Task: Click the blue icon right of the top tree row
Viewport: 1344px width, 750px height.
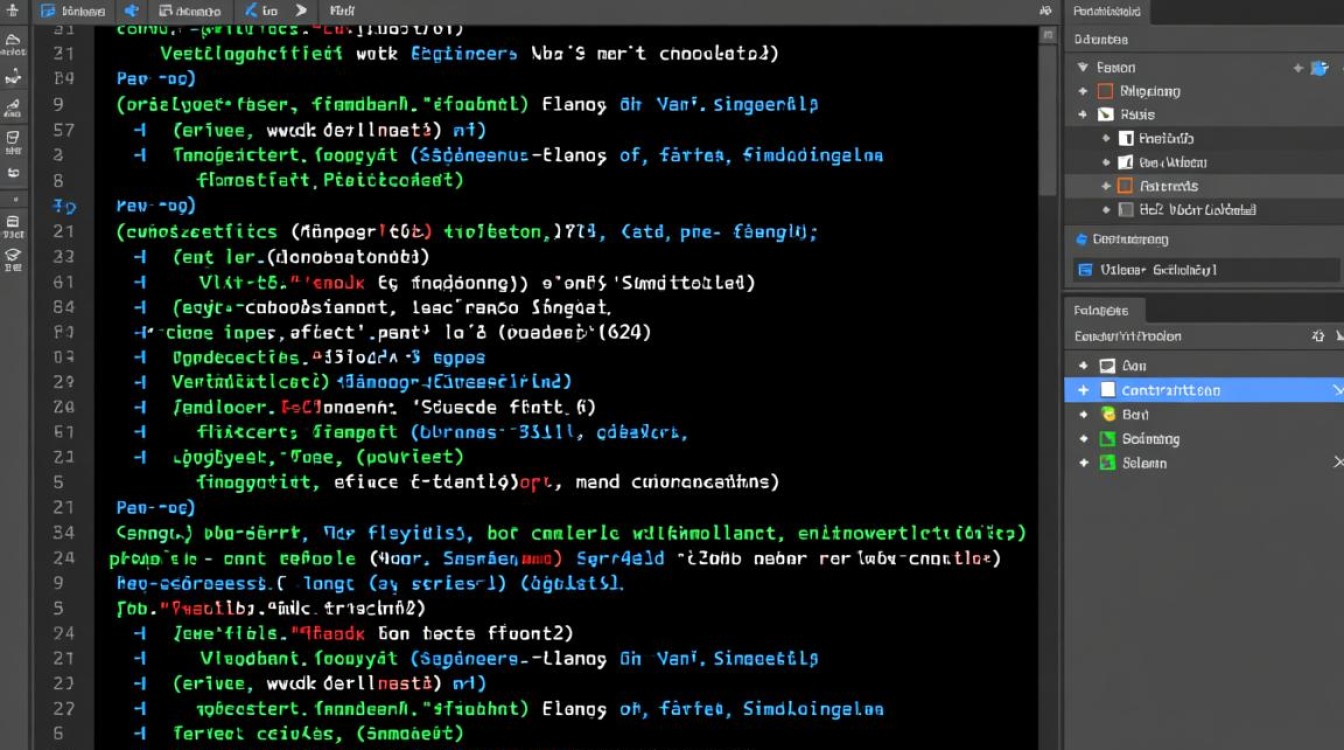Action: point(1320,68)
